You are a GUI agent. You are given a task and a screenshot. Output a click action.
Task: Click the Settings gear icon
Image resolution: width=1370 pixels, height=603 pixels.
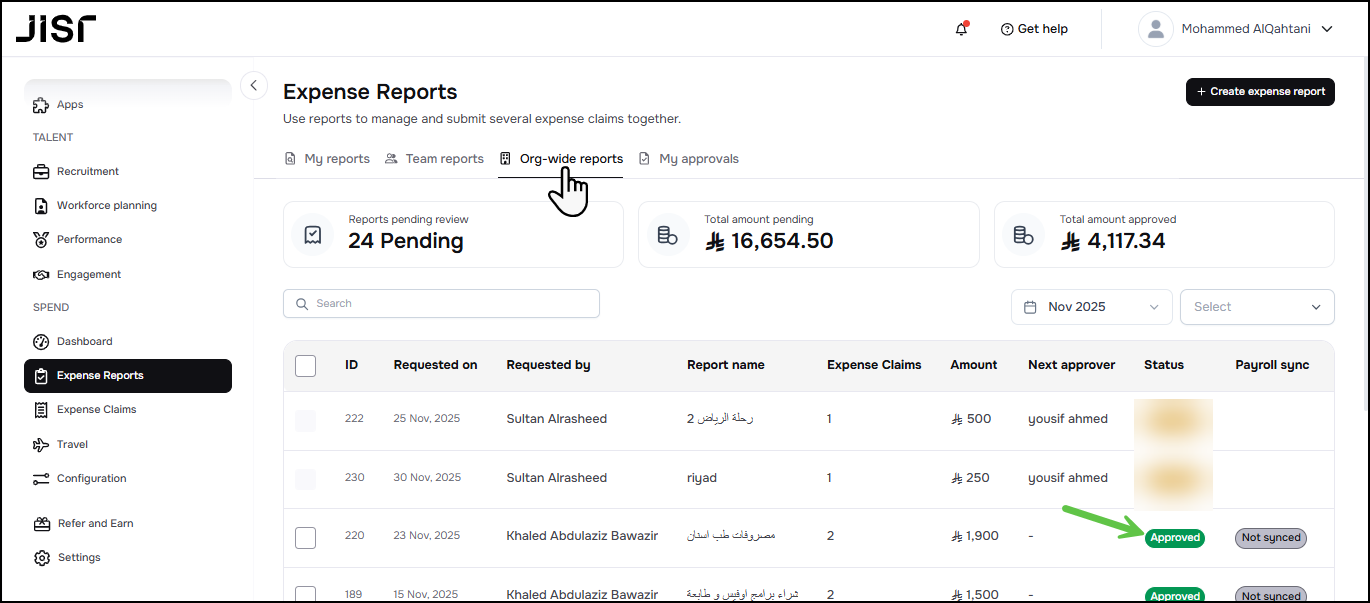point(41,558)
